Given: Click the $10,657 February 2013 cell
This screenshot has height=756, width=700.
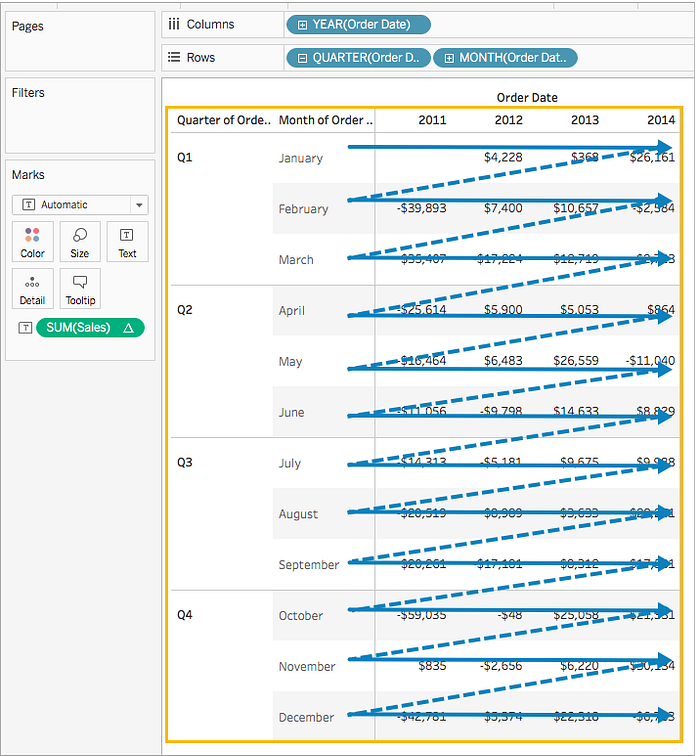Looking at the screenshot, I should [x=576, y=208].
